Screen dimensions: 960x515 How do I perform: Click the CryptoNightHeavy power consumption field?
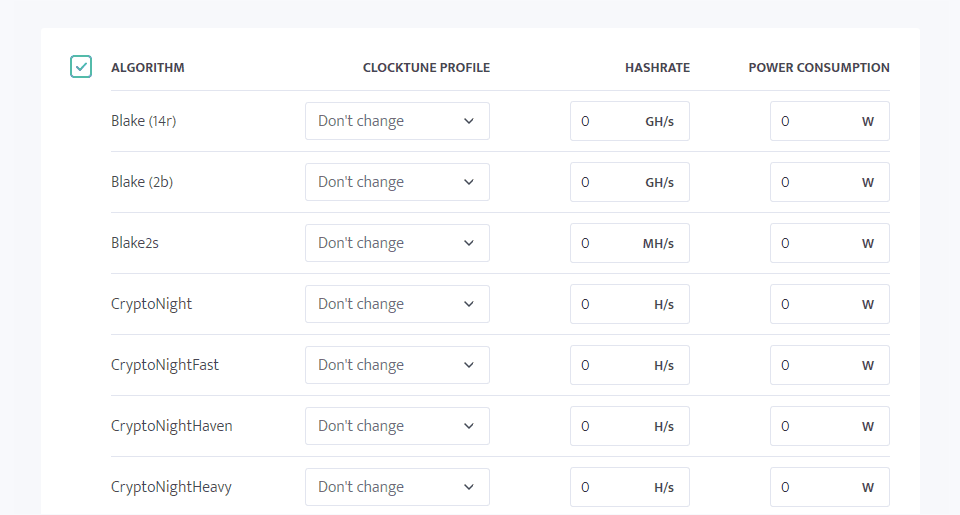tap(815, 487)
